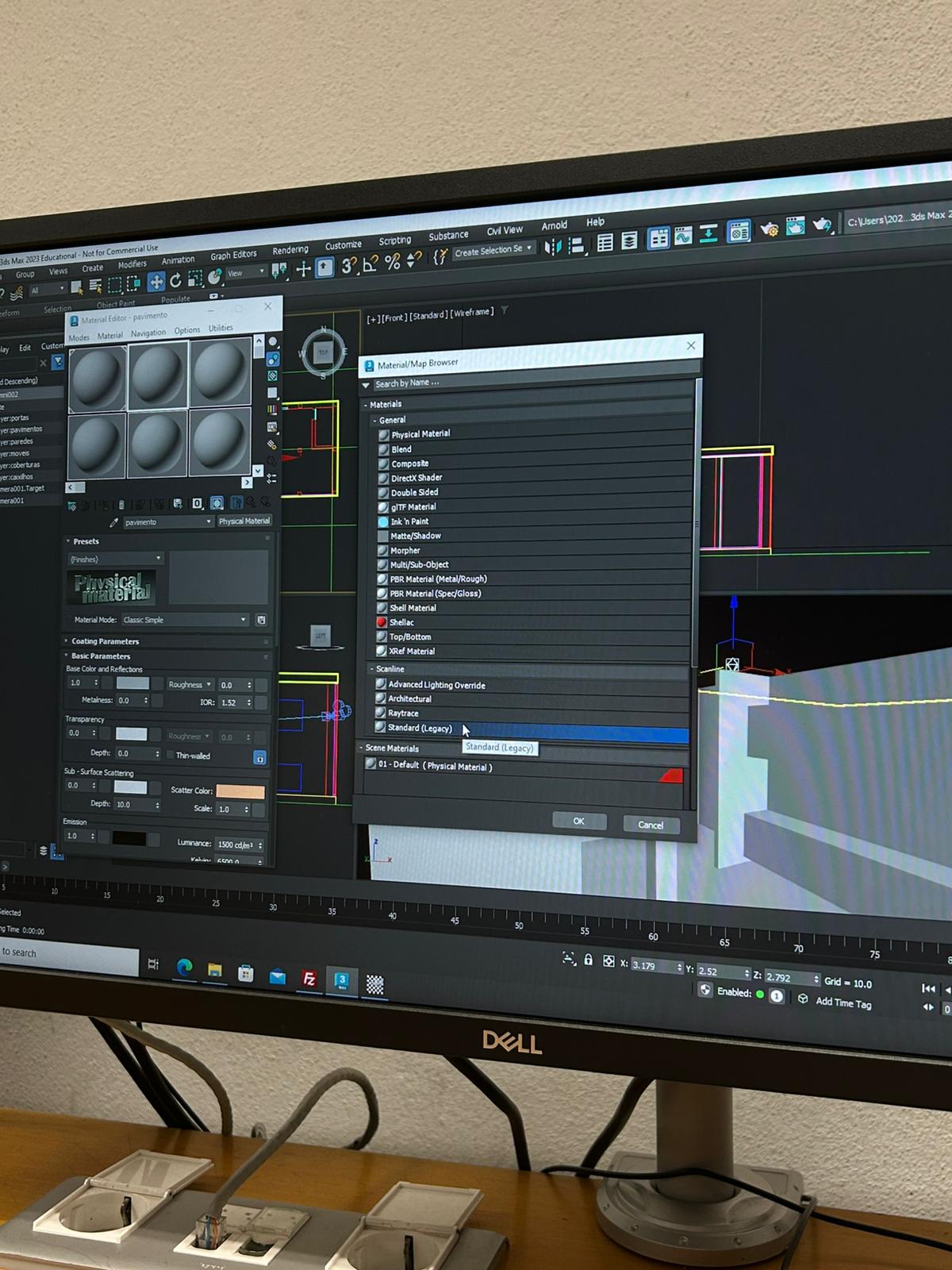Open Material Mode dropdown Classic Simple

tap(186, 620)
